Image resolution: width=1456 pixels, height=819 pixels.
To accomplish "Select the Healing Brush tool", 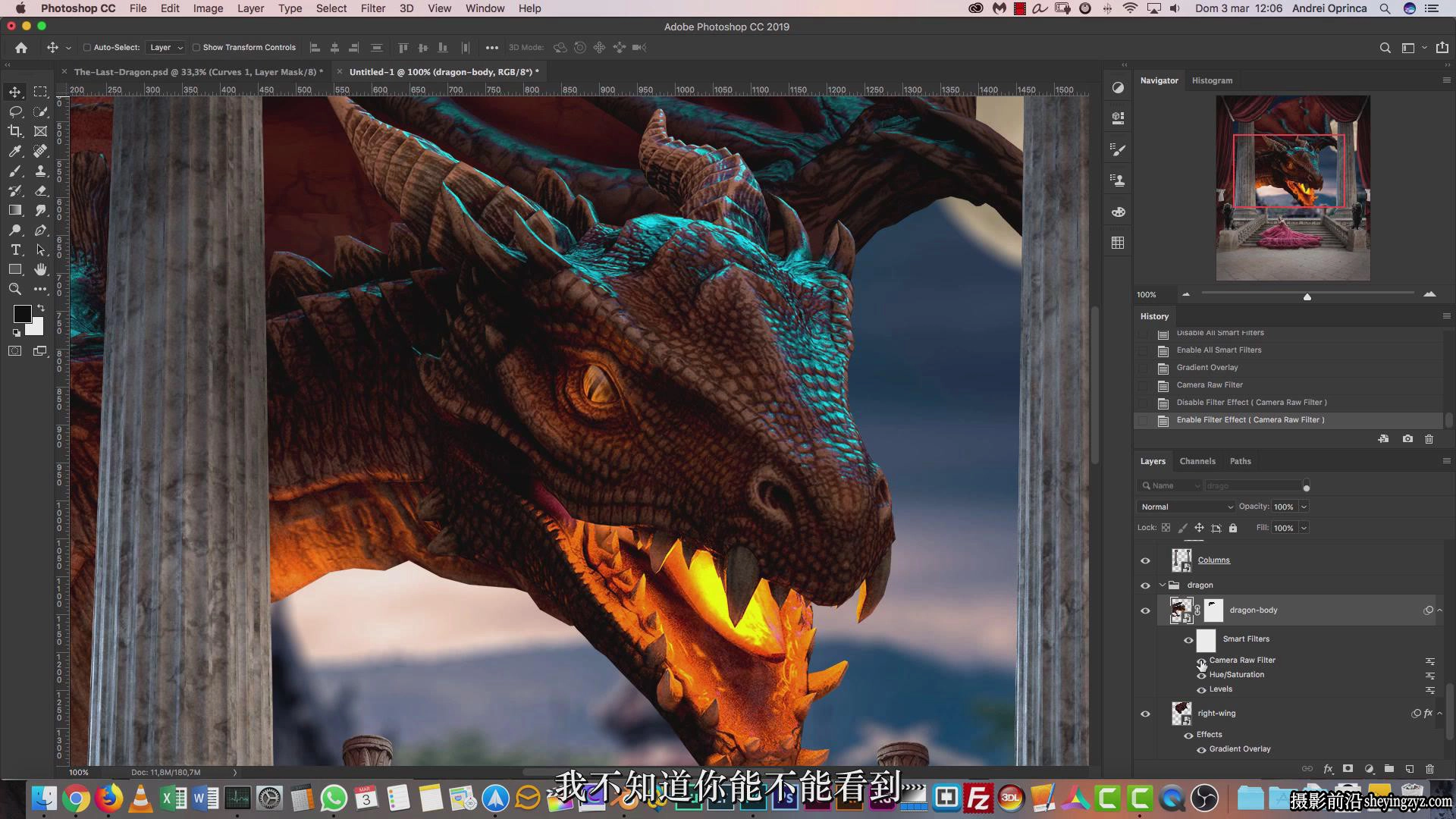I will (x=41, y=151).
